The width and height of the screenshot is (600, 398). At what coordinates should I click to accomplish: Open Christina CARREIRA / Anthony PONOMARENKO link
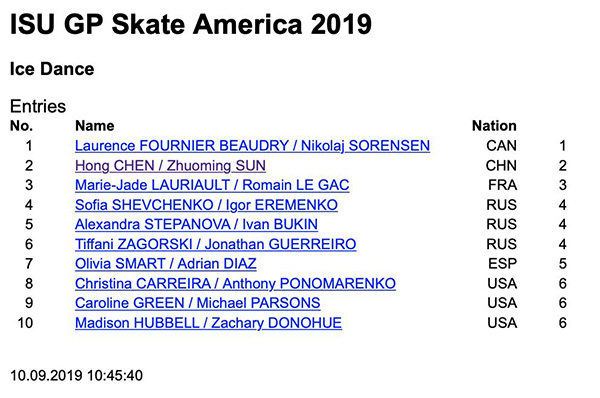coord(235,284)
